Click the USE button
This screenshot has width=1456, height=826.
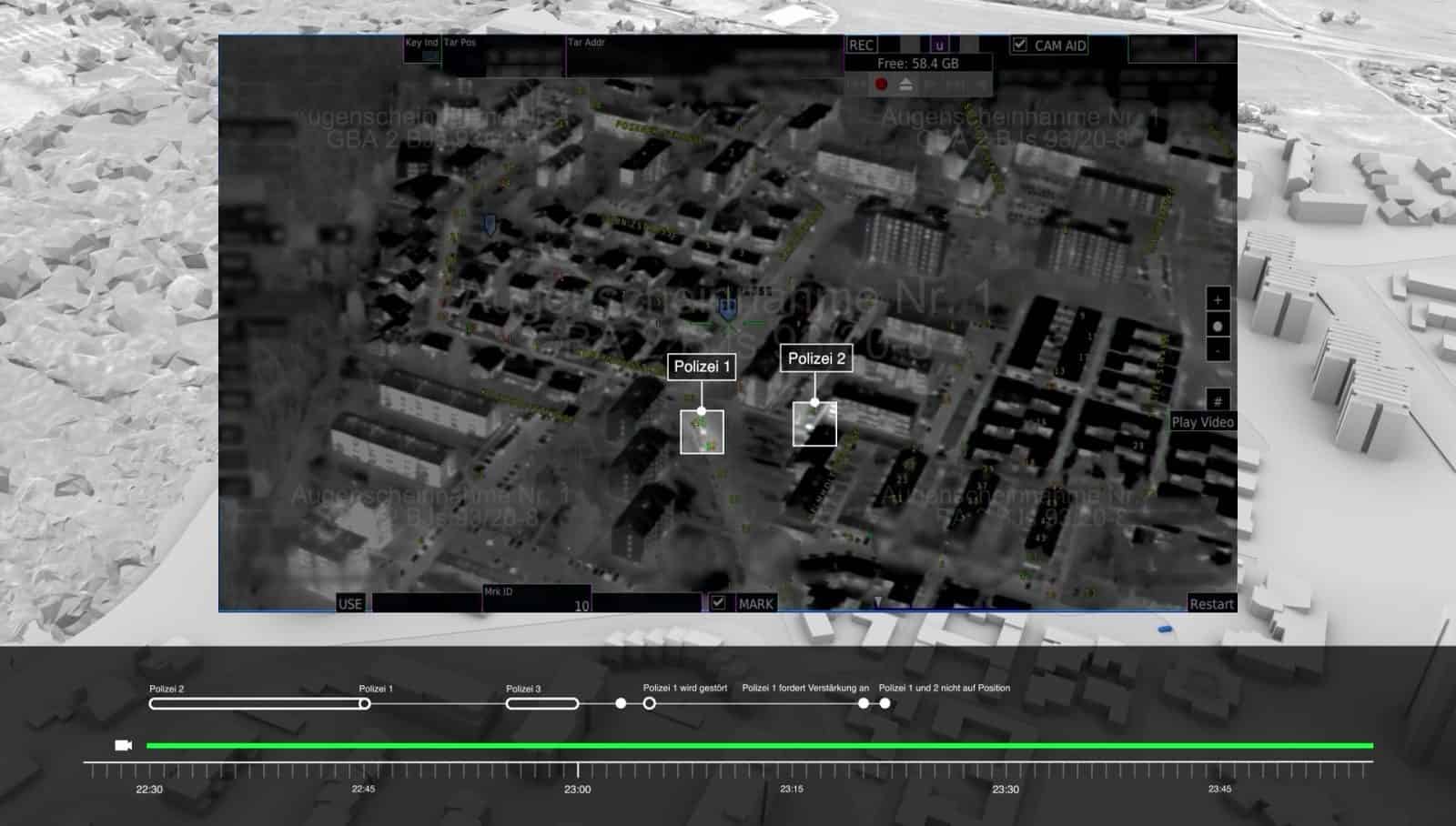350,603
